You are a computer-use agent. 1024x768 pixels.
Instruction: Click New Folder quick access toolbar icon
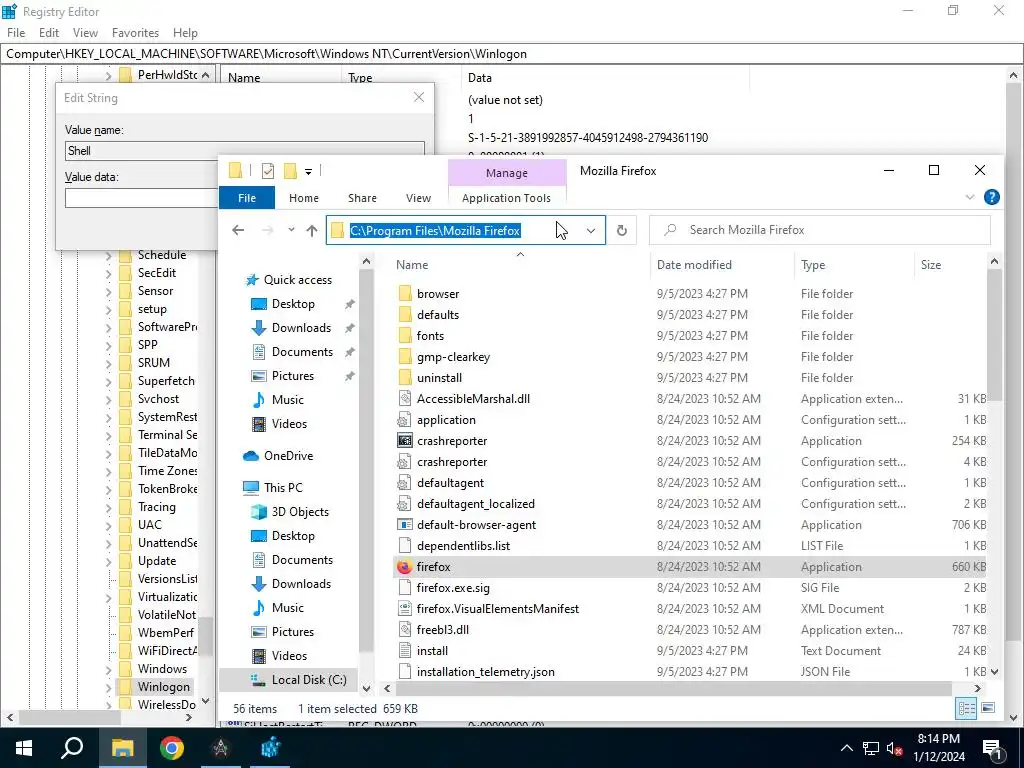[x=290, y=171]
